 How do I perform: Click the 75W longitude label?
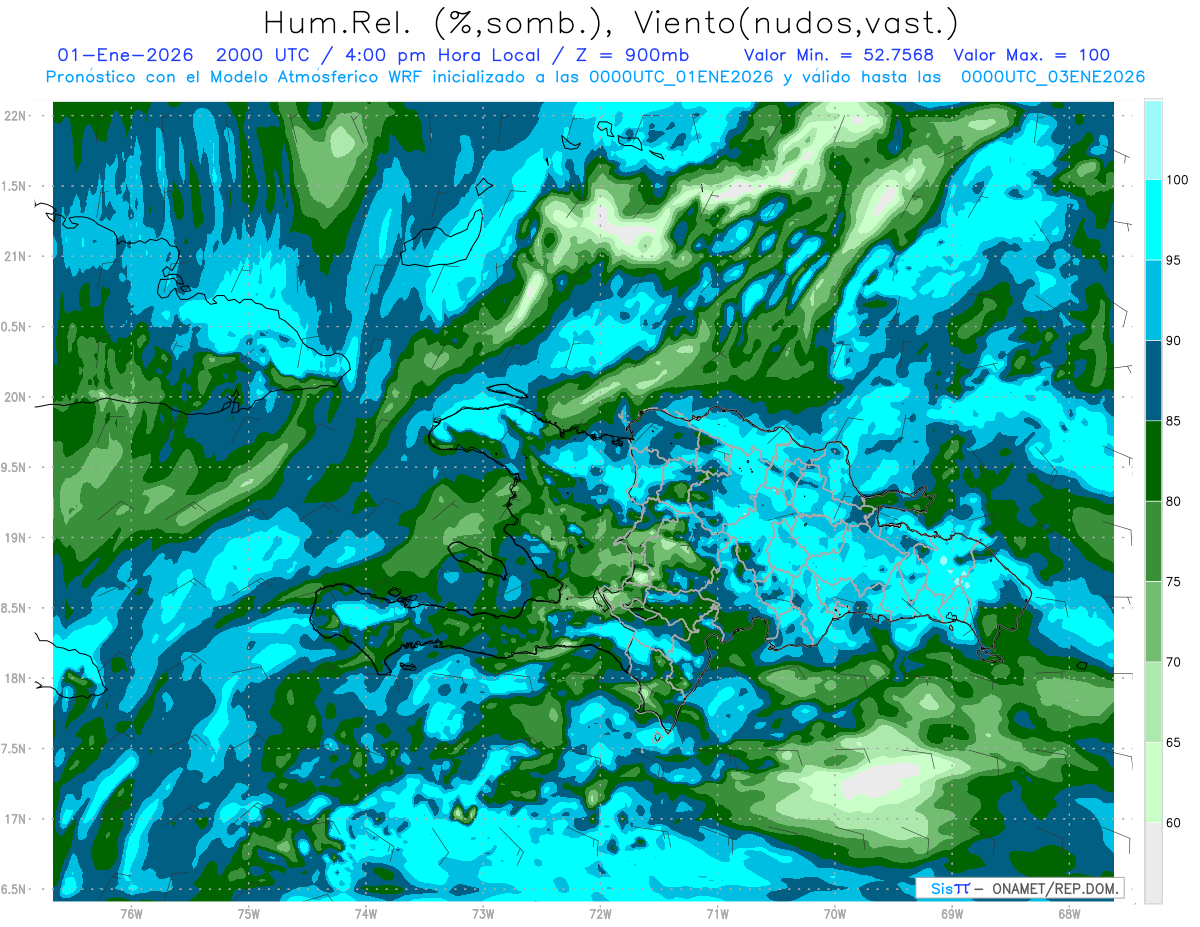pyautogui.click(x=248, y=913)
